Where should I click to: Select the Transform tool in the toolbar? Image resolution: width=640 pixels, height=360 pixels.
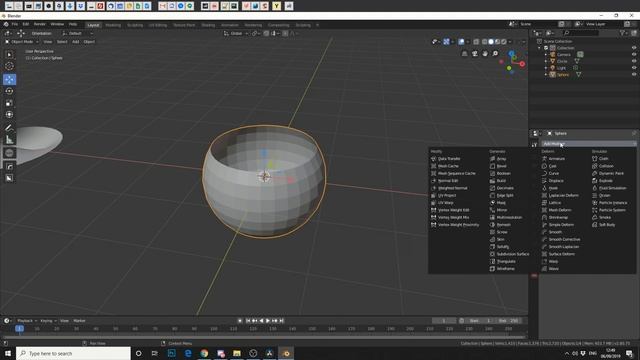9,115
